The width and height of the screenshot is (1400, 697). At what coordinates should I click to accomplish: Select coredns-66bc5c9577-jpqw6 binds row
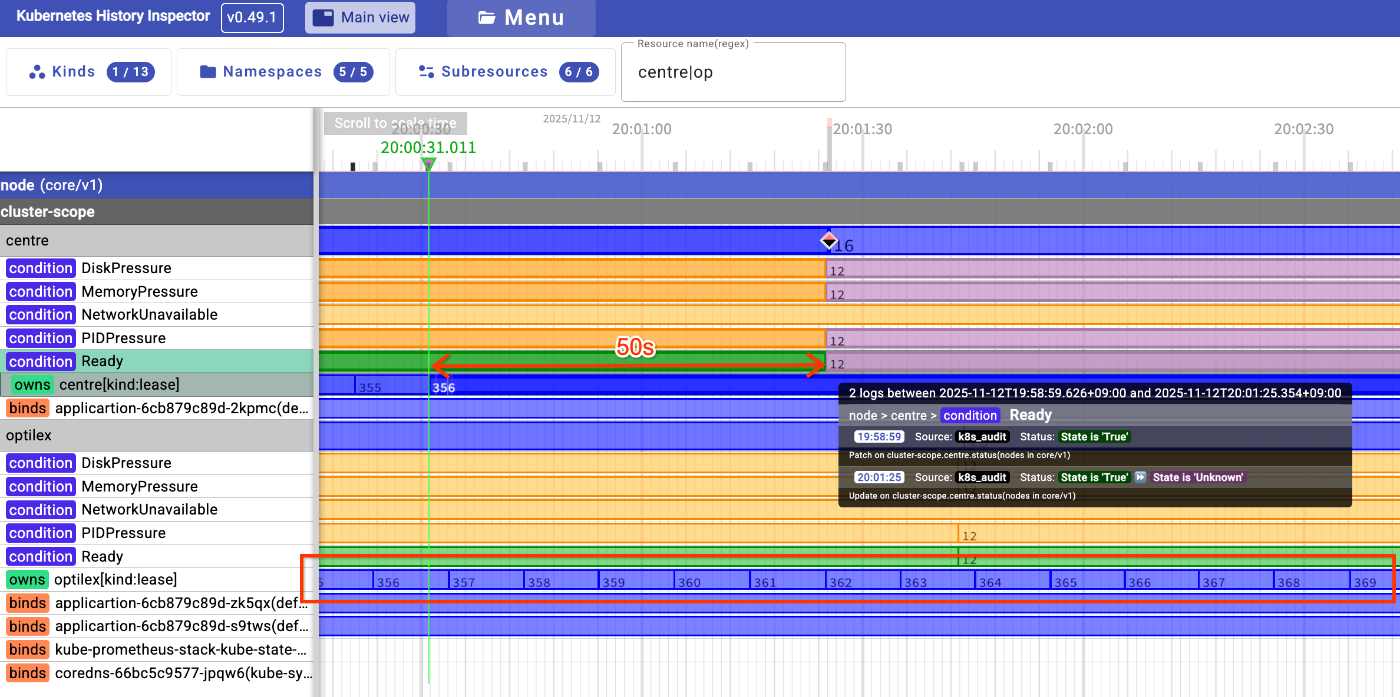[x=158, y=673]
